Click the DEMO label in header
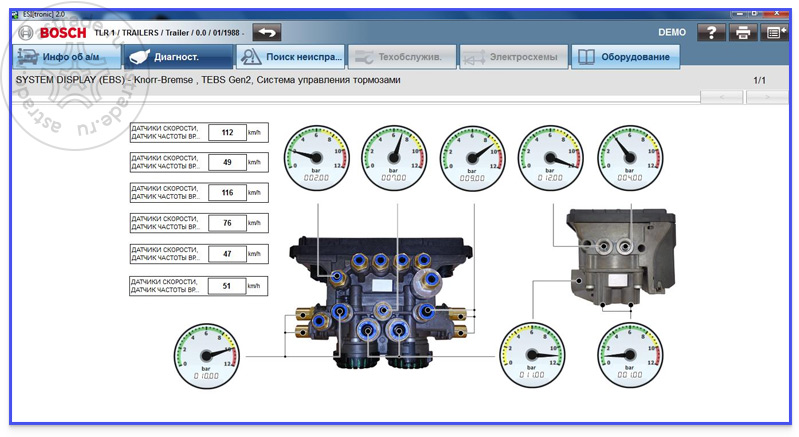Viewport: 799px width, 437px height. coord(672,33)
